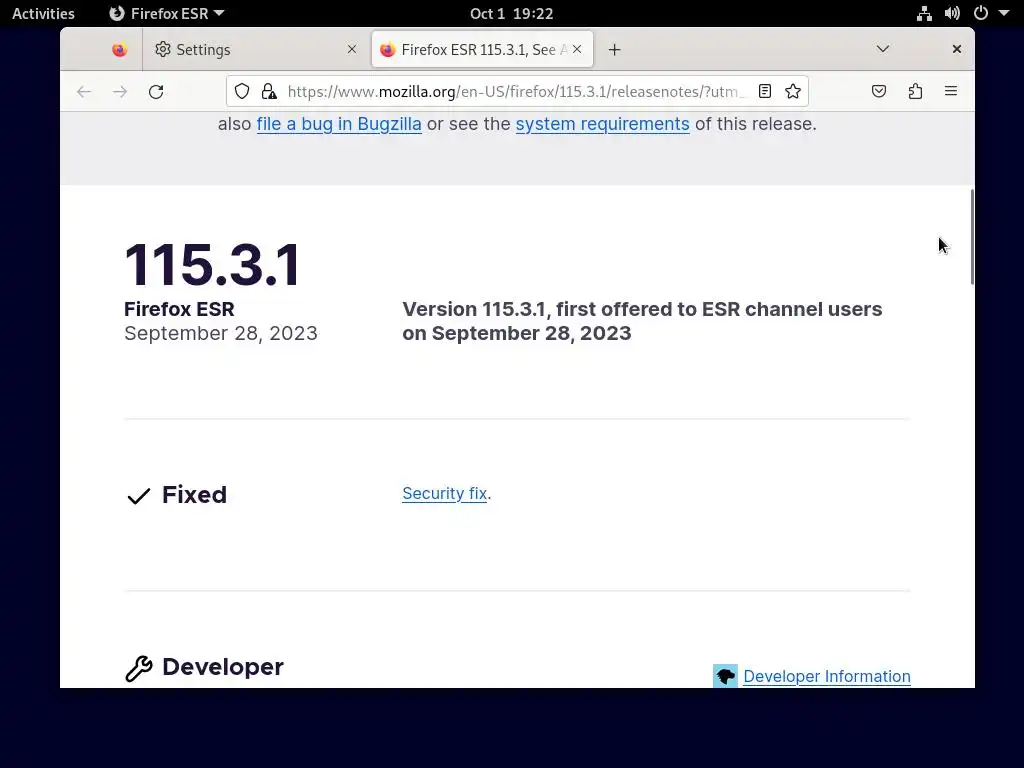Image resolution: width=1024 pixels, height=768 pixels.
Task: Click the Version 115.3.1 first offered text
Action: (642, 321)
